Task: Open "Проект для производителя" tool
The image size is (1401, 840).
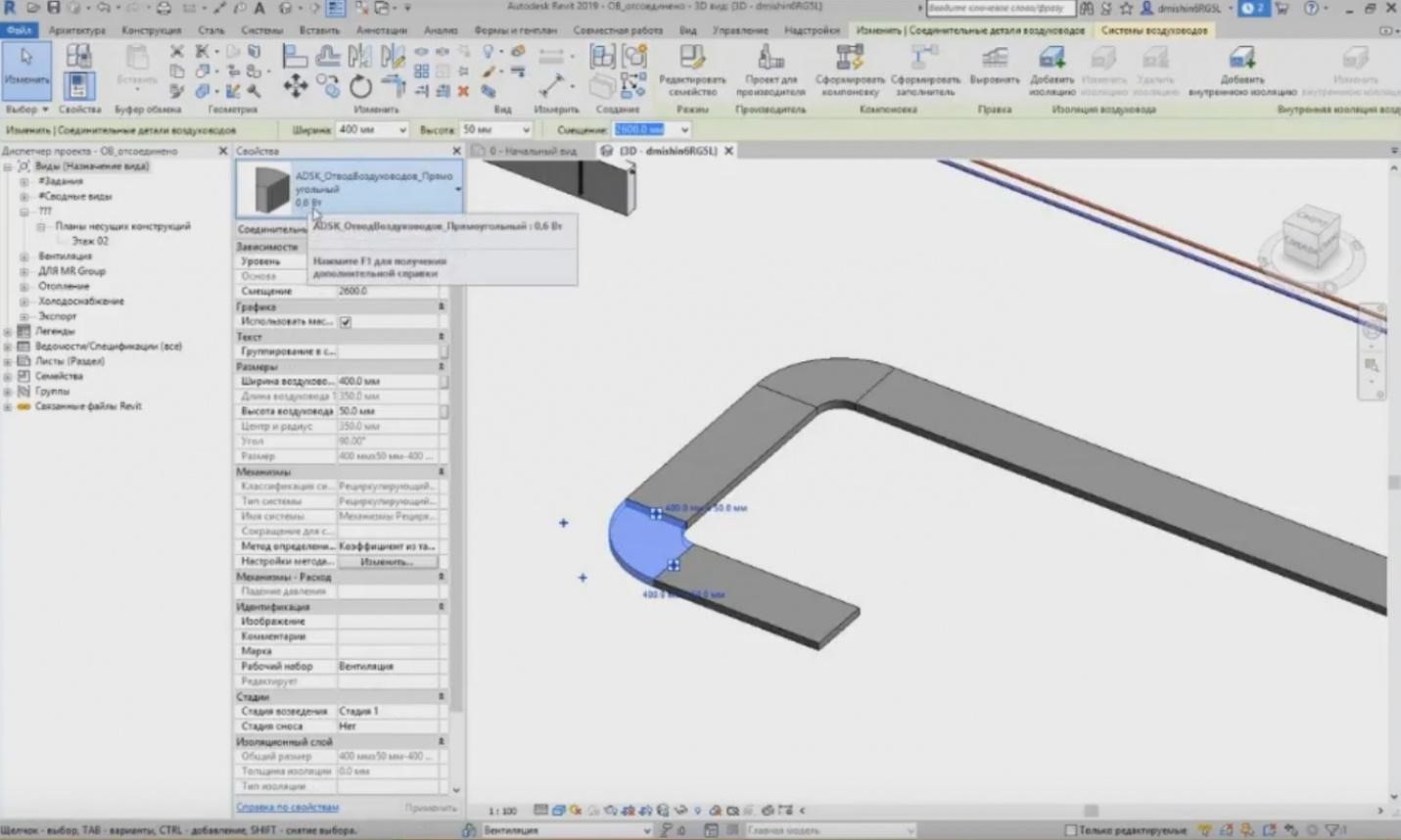Action: tap(771, 69)
